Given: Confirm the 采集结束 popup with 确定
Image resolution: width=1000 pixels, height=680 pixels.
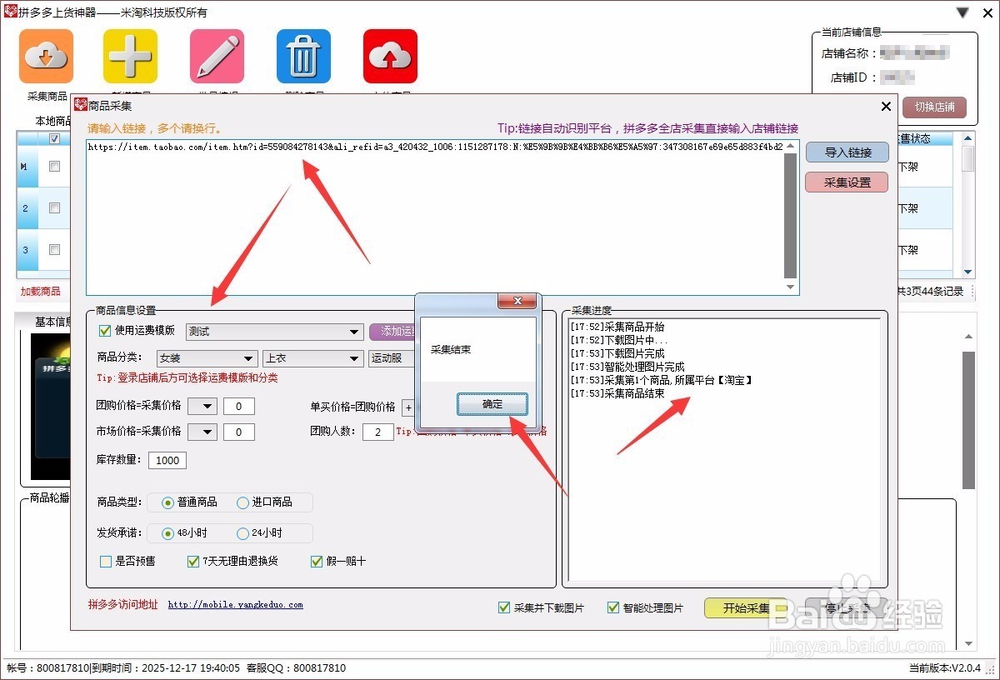Looking at the screenshot, I should tap(492, 404).
